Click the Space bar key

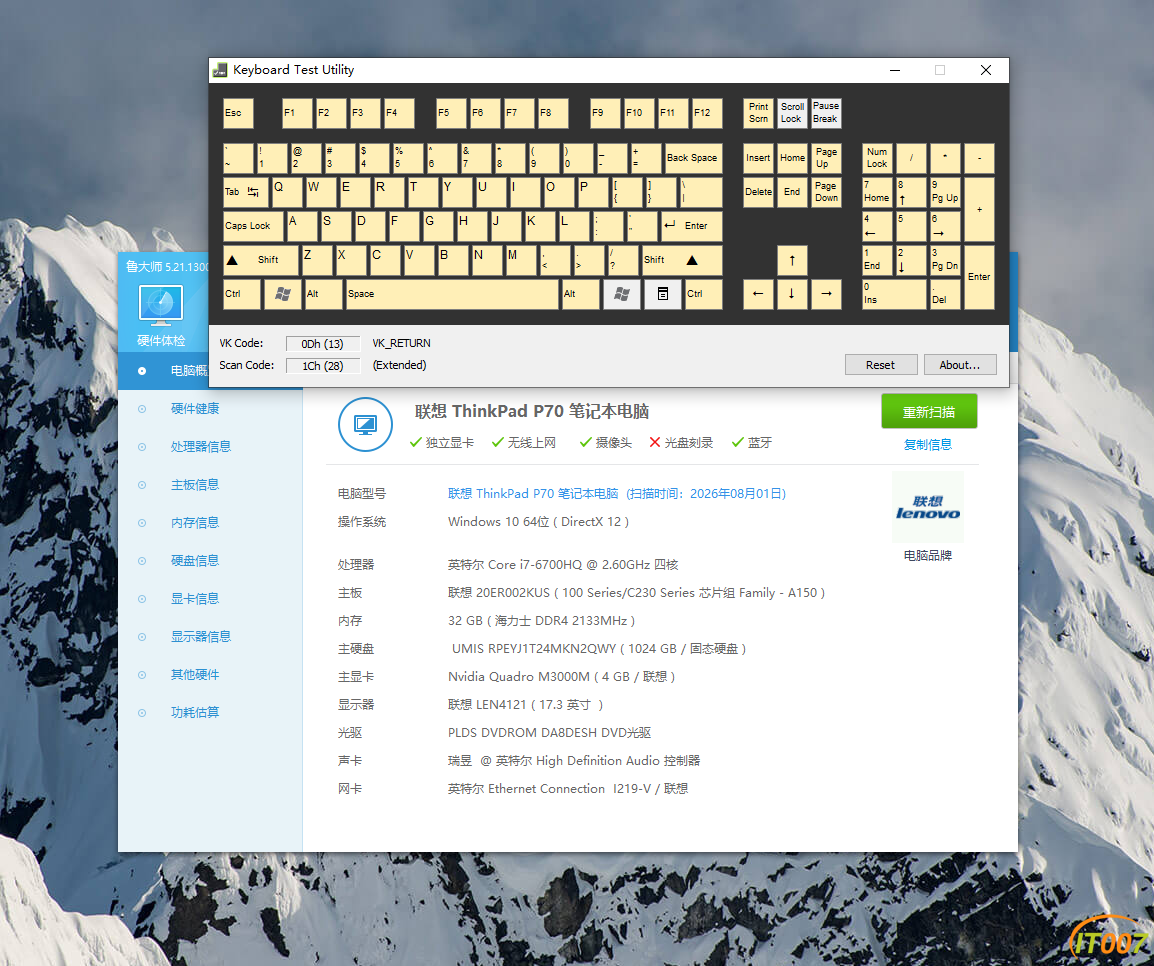point(452,294)
